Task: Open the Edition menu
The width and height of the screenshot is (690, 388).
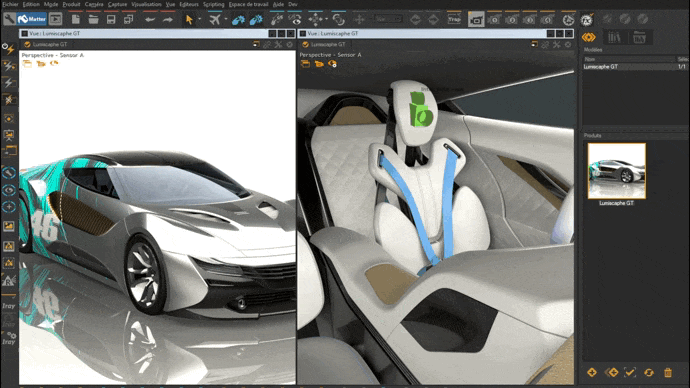Action: click(x=31, y=4)
